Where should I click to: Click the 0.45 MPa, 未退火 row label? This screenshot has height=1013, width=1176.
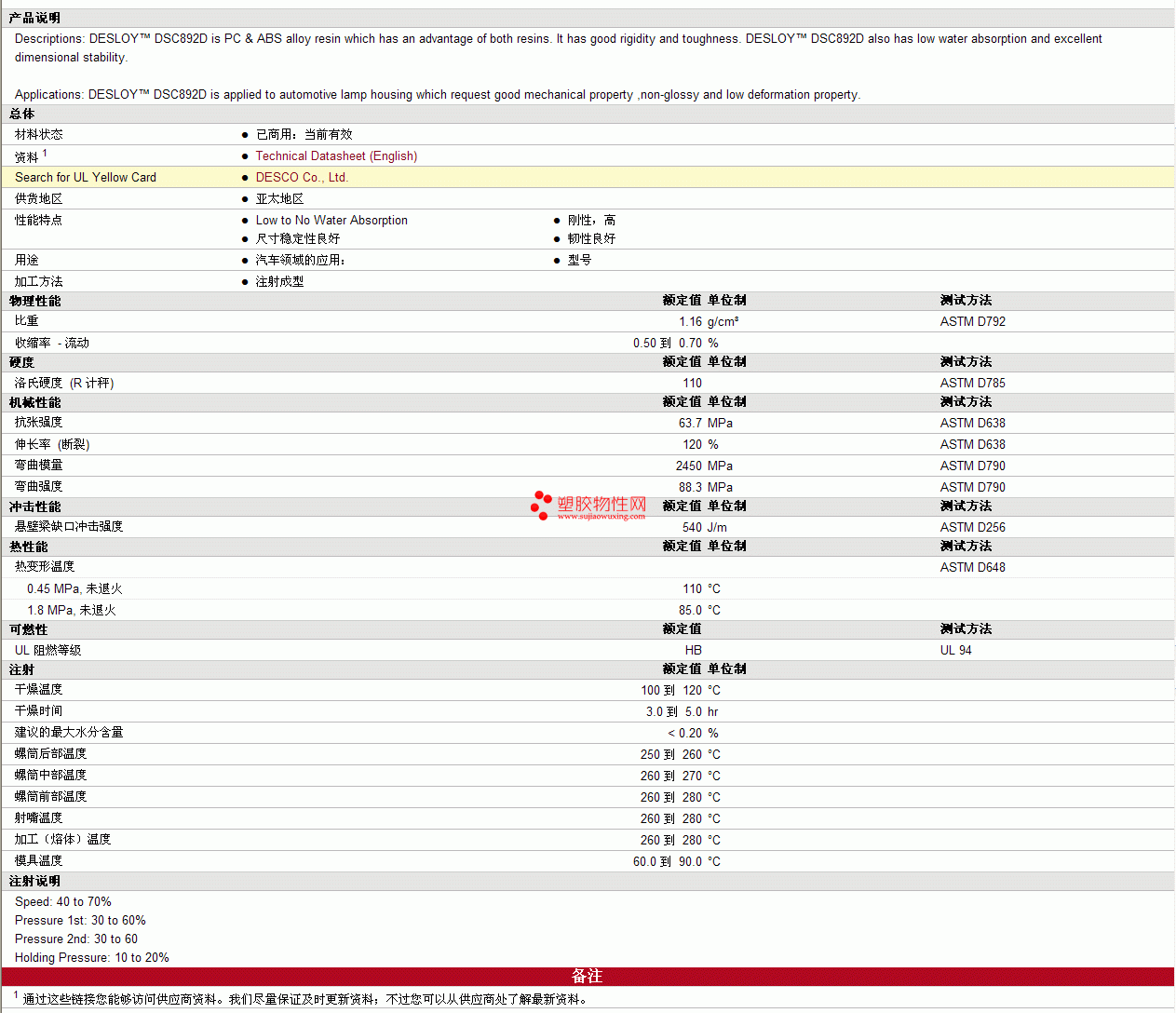pyautogui.click(x=74, y=589)
